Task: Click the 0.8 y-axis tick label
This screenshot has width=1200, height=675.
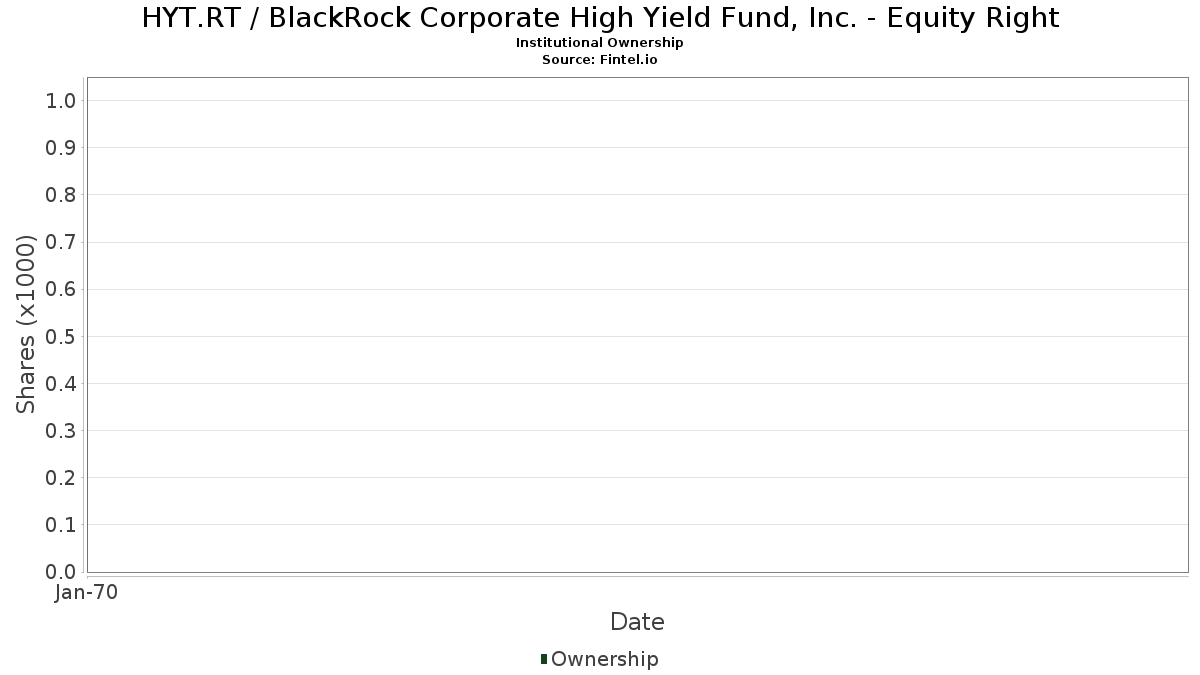Action: pyautogui.click(x=61, y=195)
